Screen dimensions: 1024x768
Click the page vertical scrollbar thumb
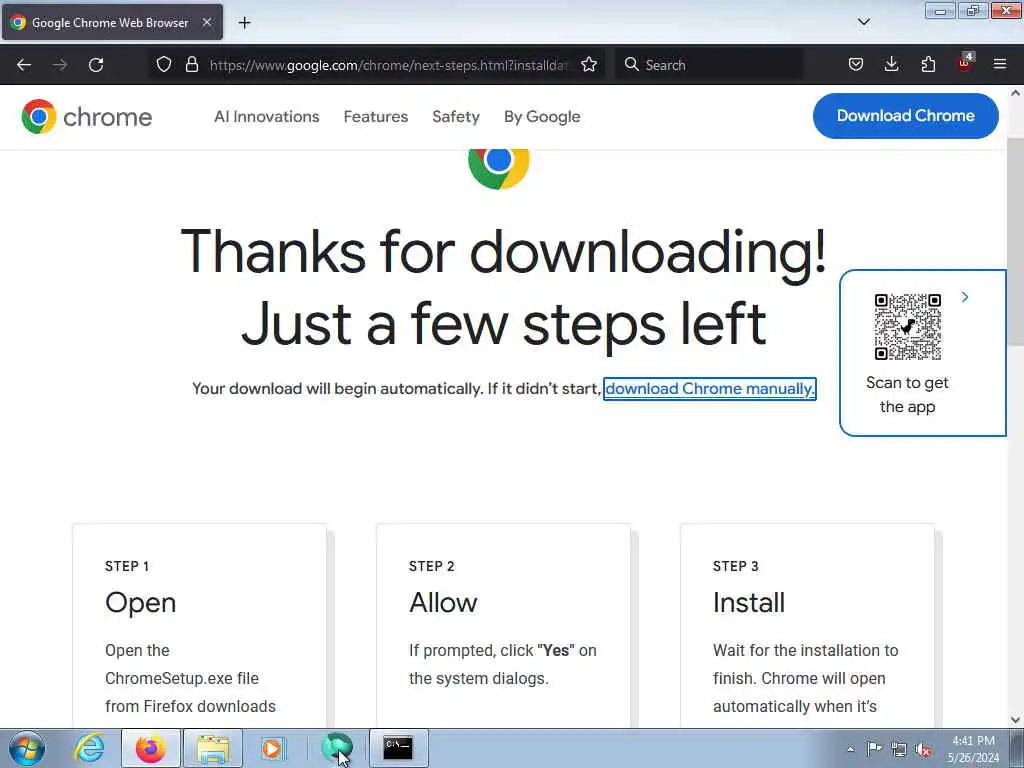tap(1015, 242)
